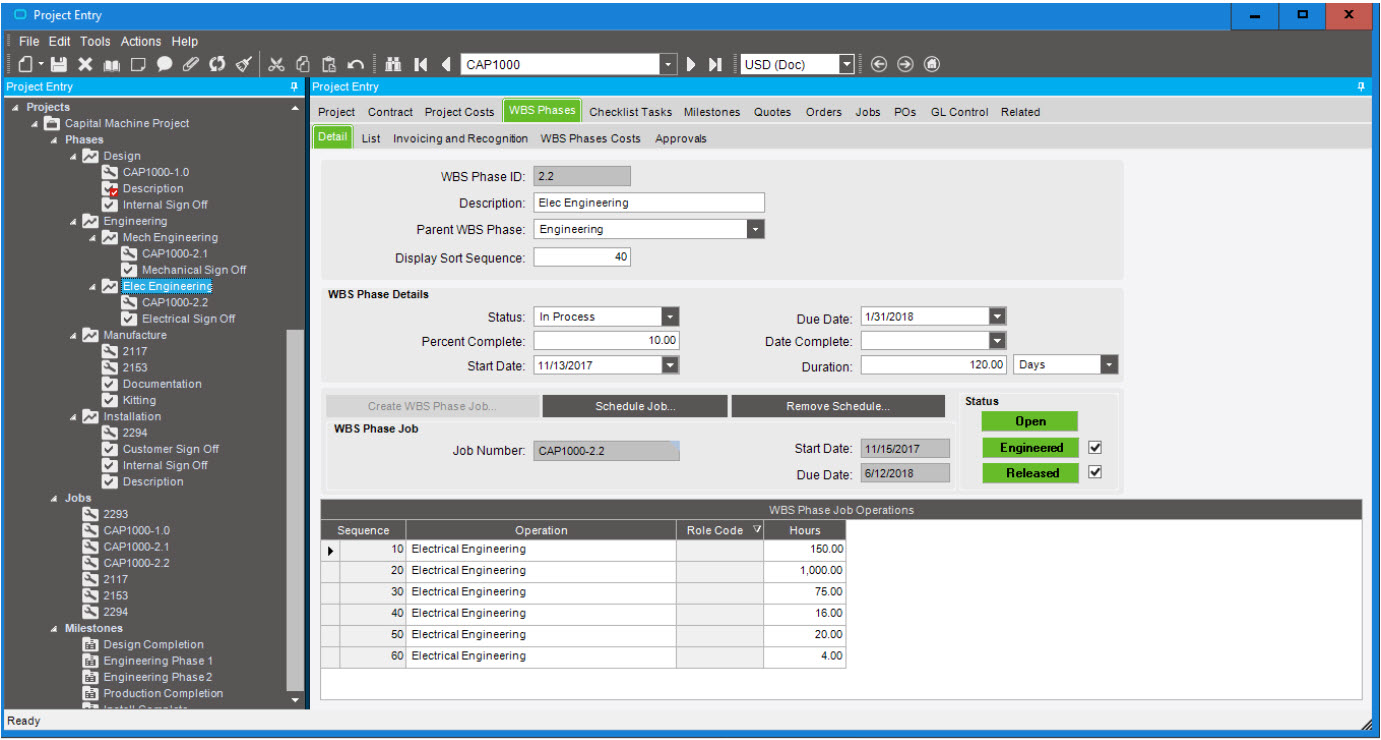Screen dimensions: 1381x740
Task: Click the Create WBS Phase Job button
Action: tap(432, 406)
